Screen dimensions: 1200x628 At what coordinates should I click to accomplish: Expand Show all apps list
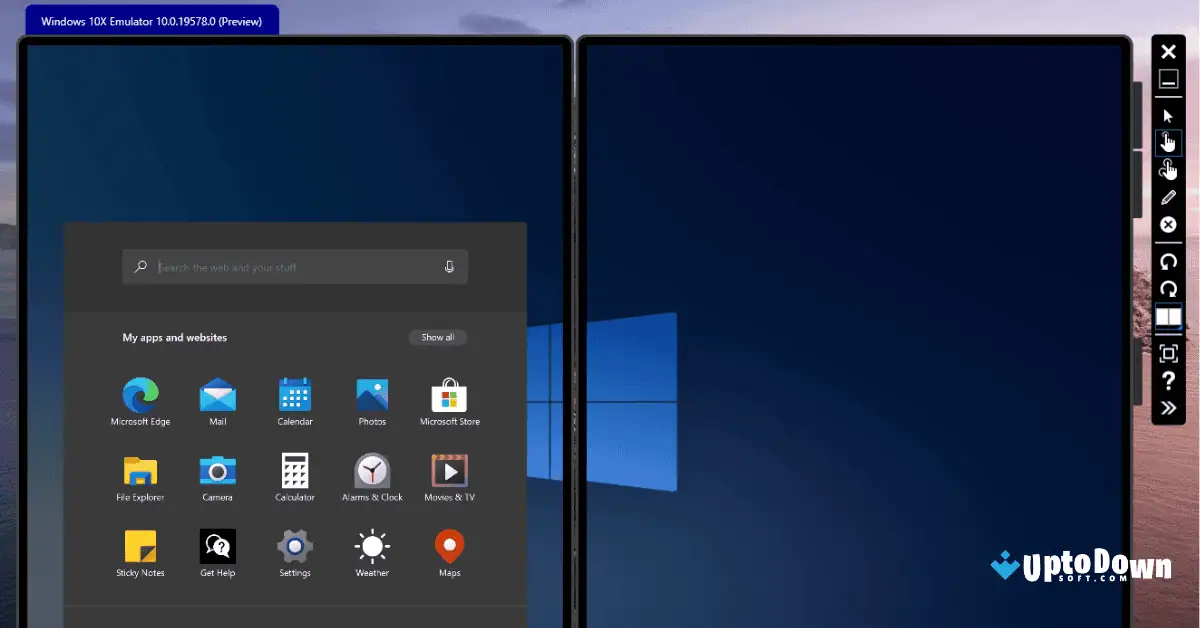[438, 337]
